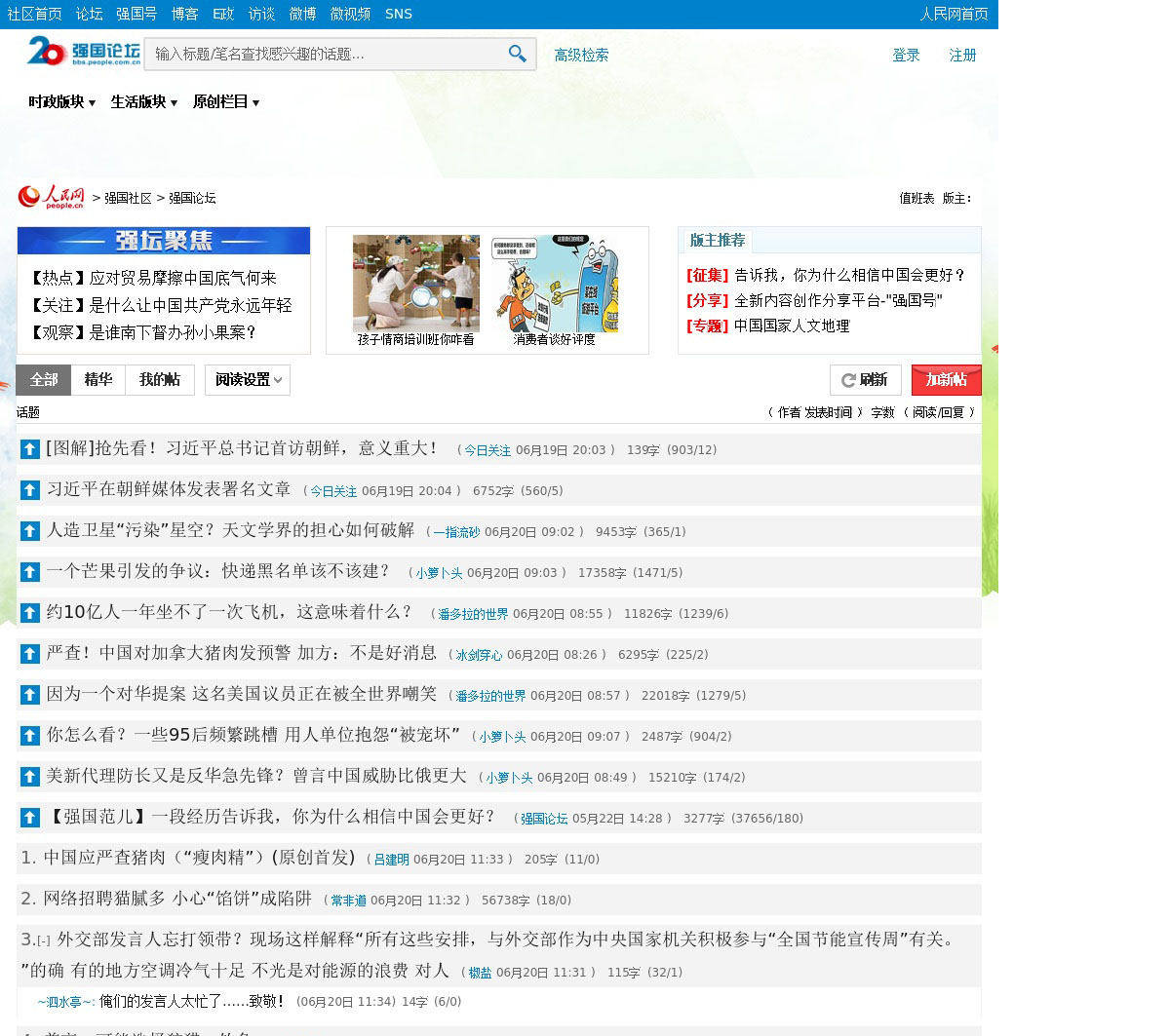1170x1036 pixels.
Task: Click the search magnifier icon
Action: click(518, 54)
